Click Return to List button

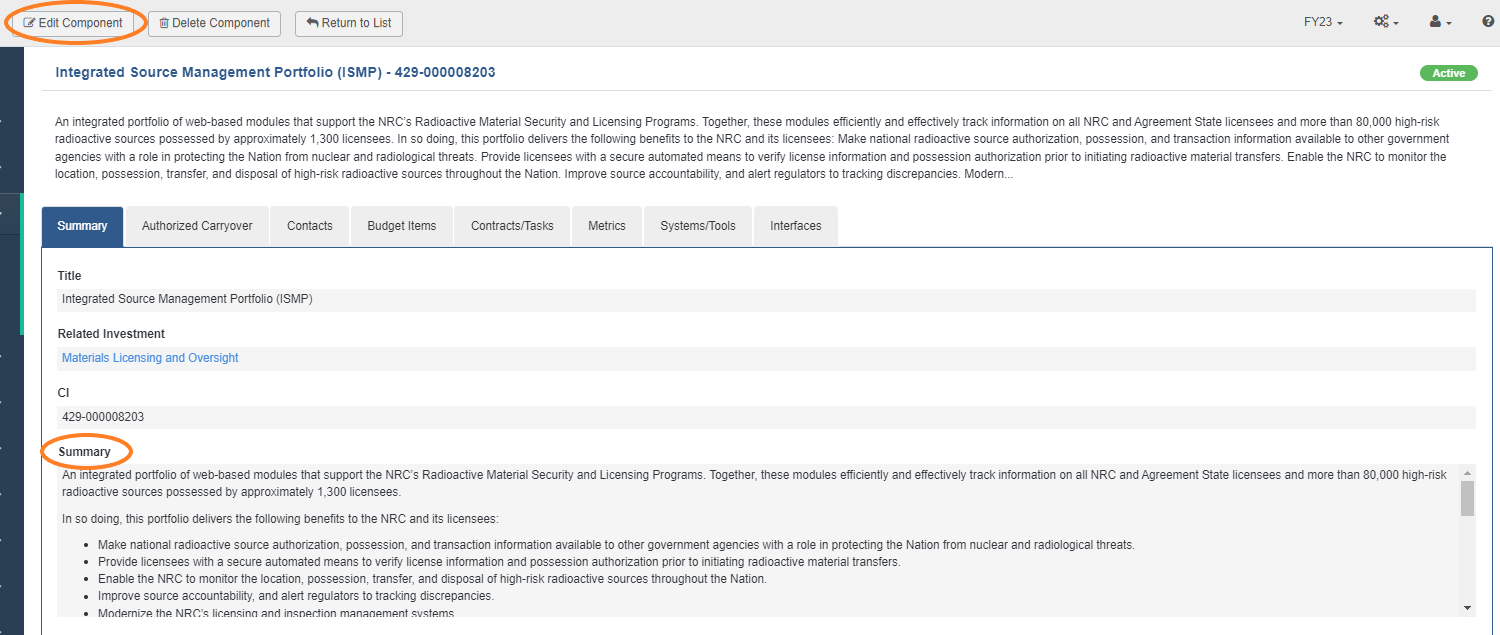coord(349,23)
